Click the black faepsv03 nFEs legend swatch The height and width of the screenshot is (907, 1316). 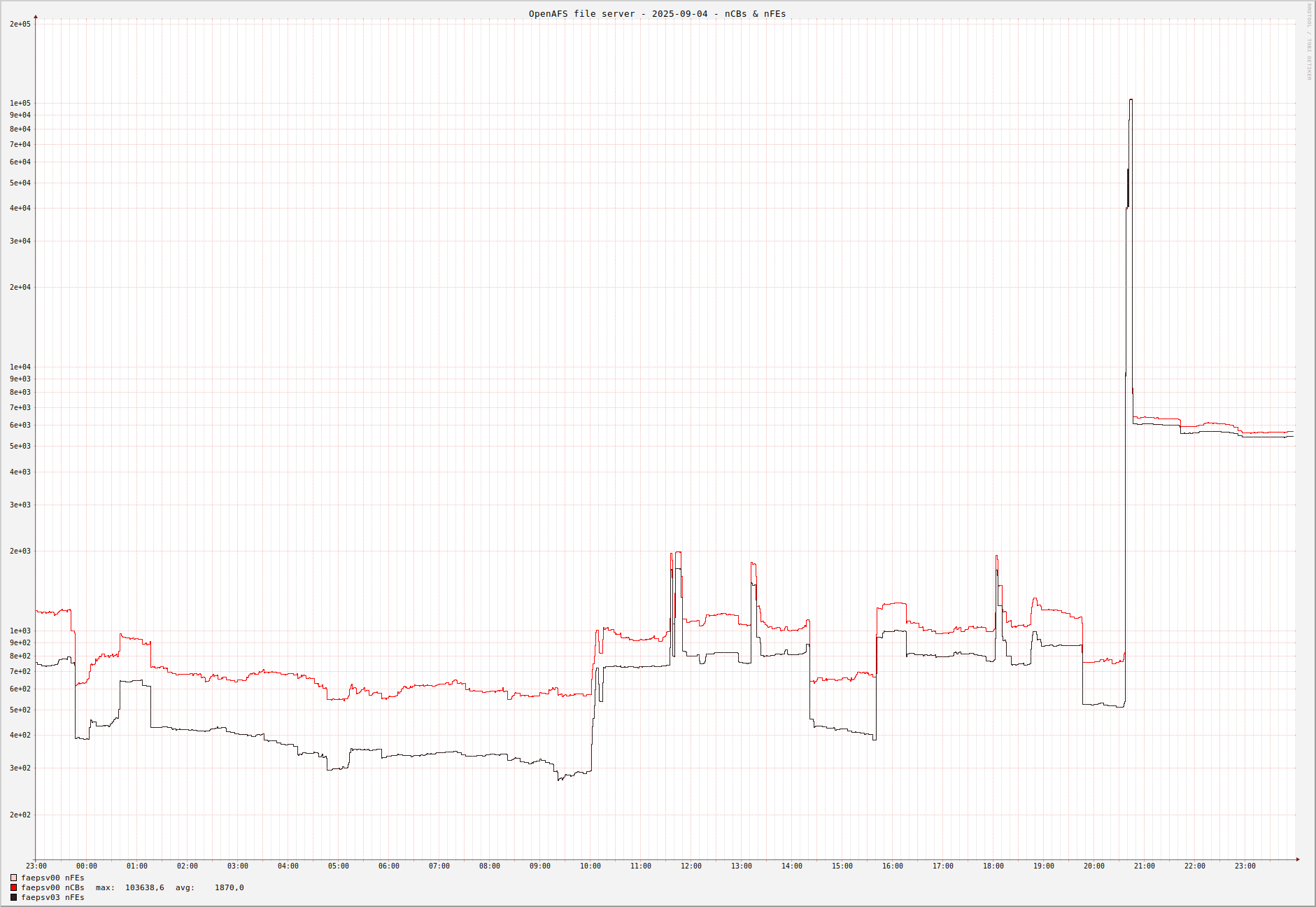[13, 897]
